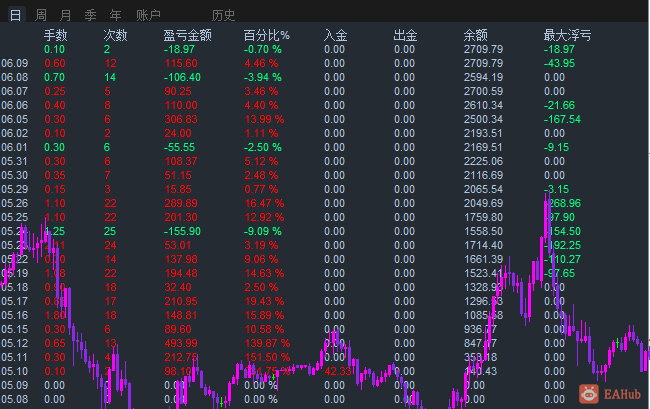Open the 账户 (account) tab

148,15
